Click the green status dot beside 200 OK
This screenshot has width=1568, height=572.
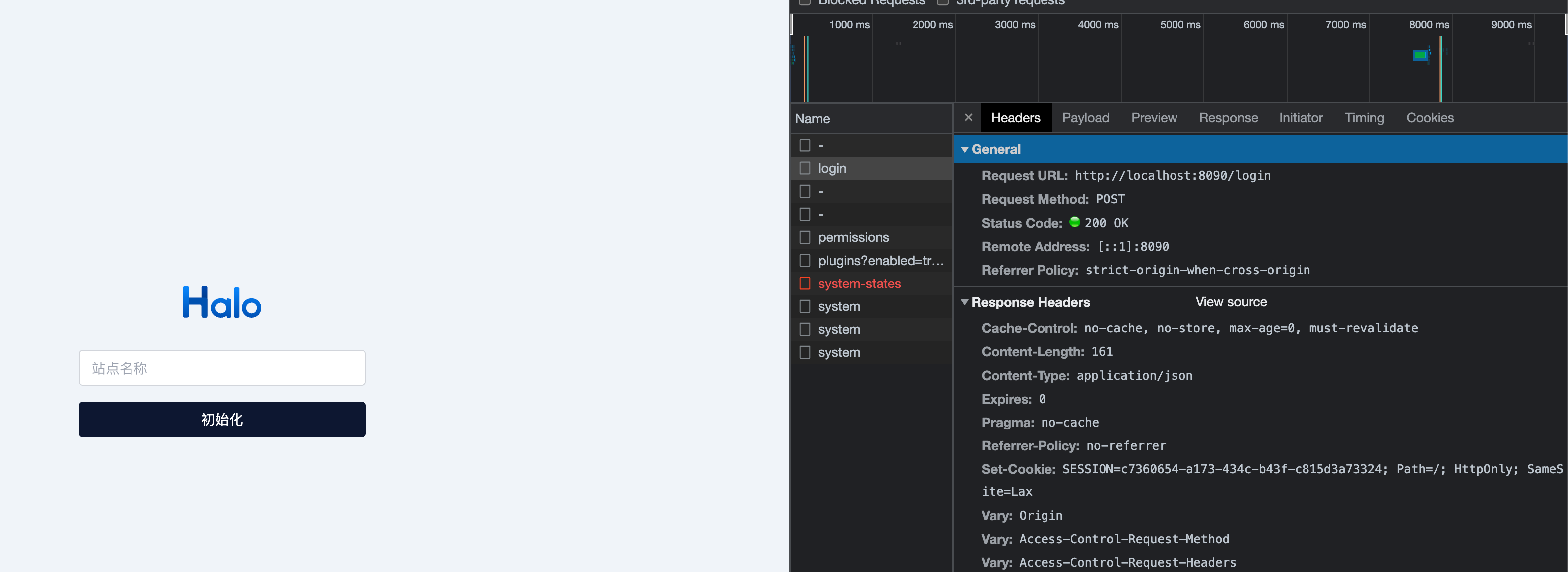click(1075, 223)
